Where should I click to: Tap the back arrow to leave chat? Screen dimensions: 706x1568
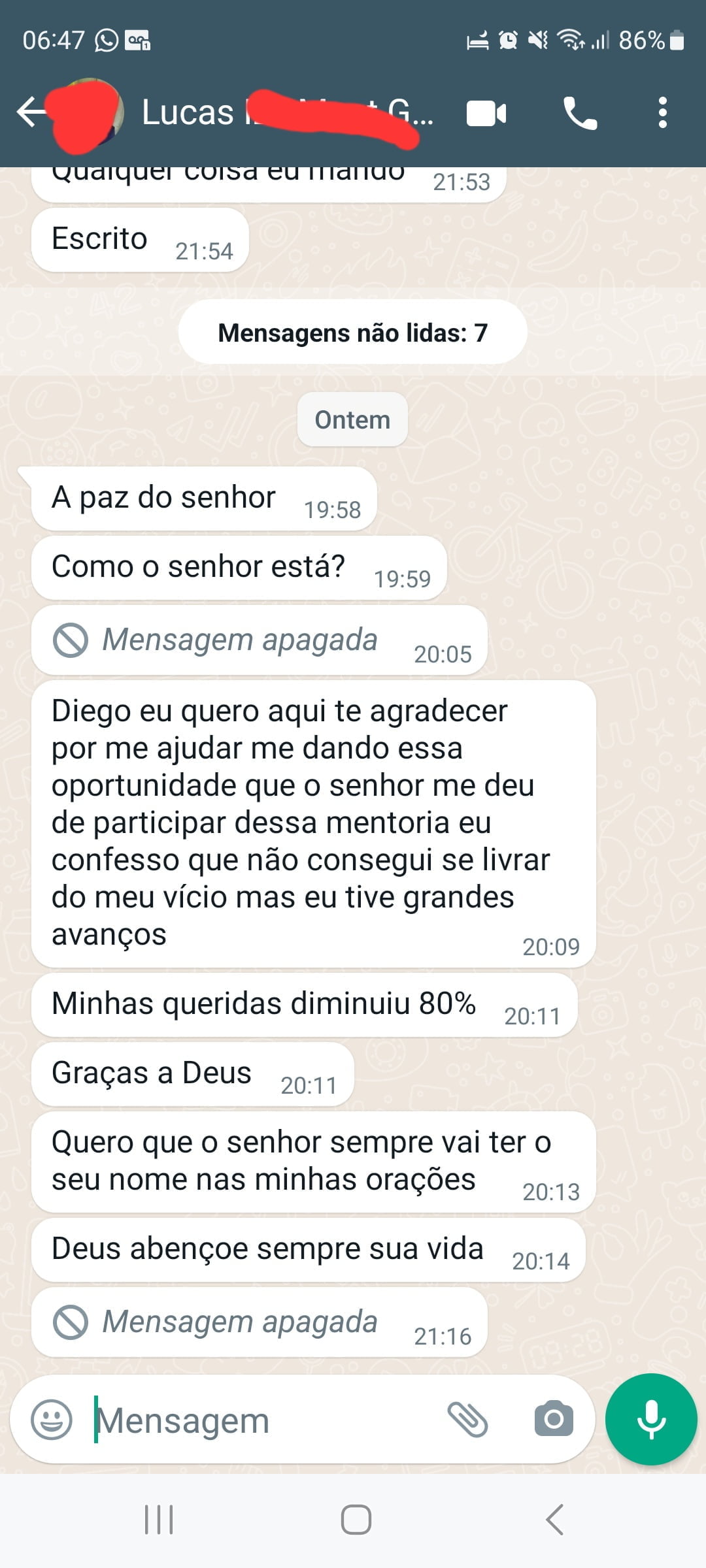31,112
